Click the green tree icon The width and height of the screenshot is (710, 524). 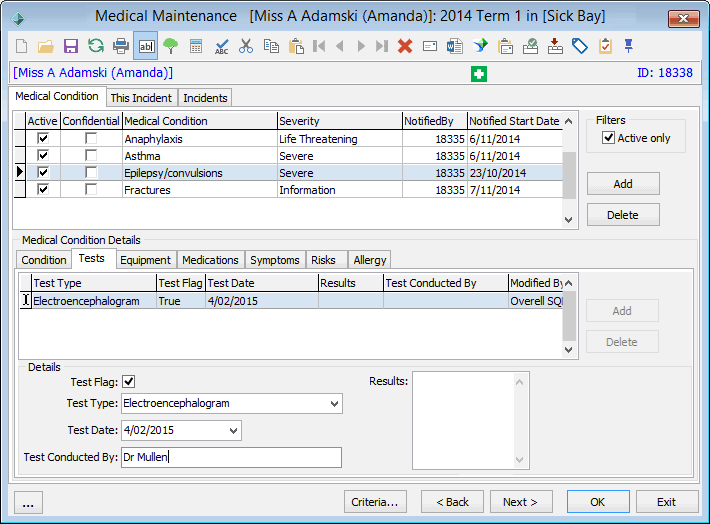pos(171,46)
